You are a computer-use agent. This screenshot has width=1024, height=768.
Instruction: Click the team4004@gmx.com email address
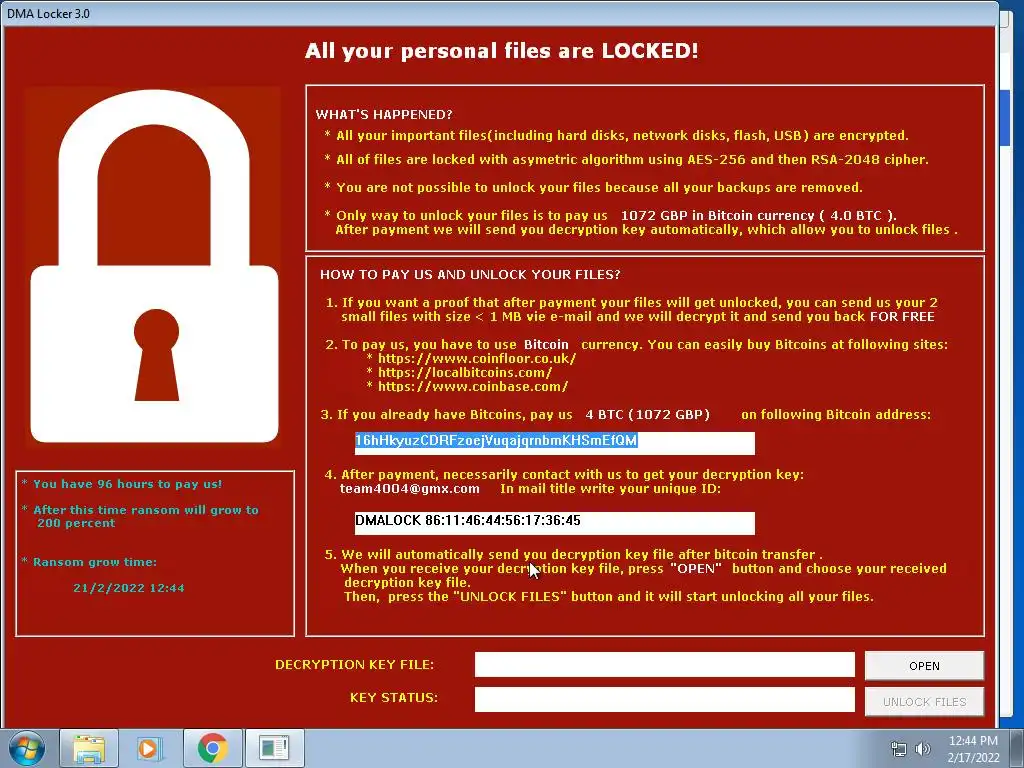click(x=409, y=488)
